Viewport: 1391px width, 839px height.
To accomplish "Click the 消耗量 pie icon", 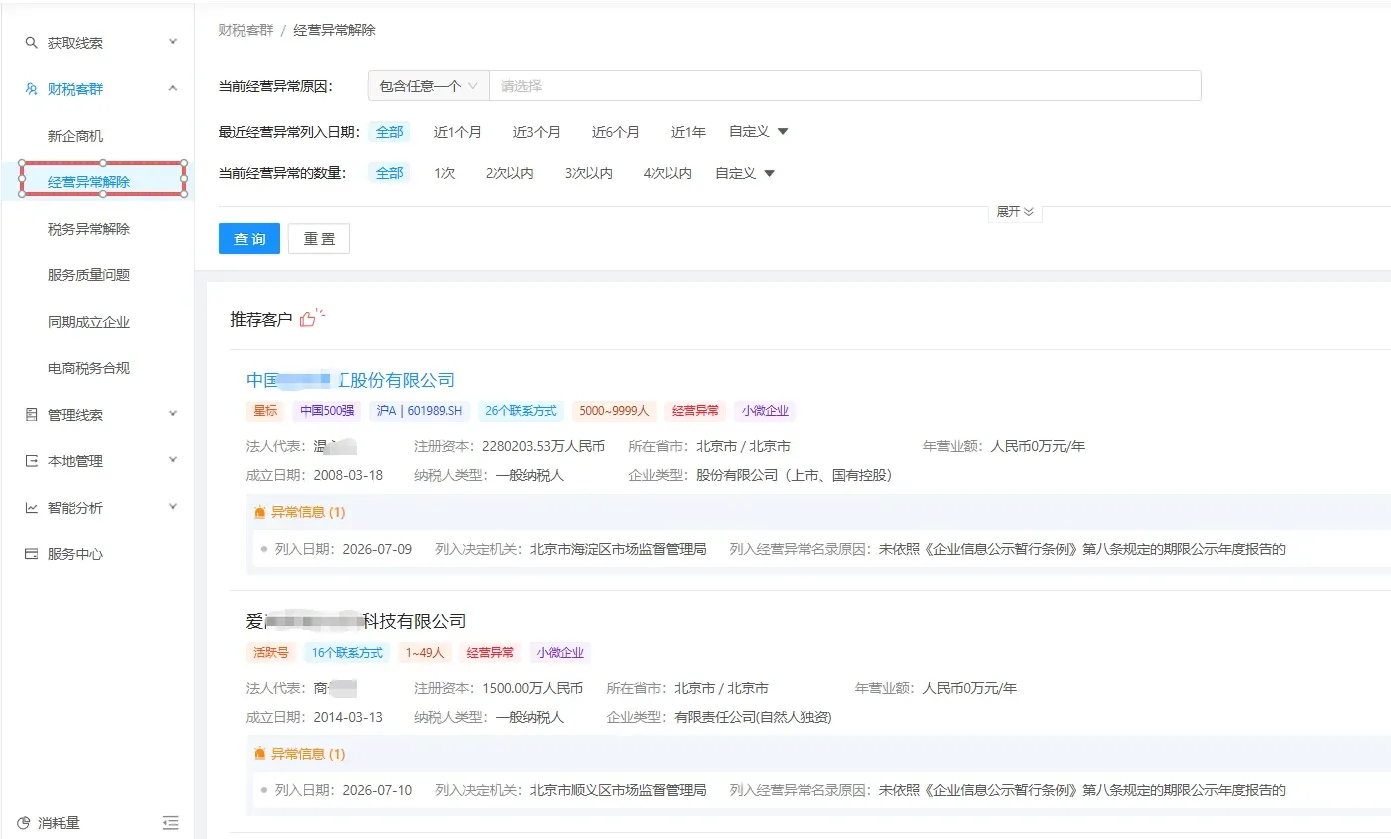I will (x=24, y=823).
